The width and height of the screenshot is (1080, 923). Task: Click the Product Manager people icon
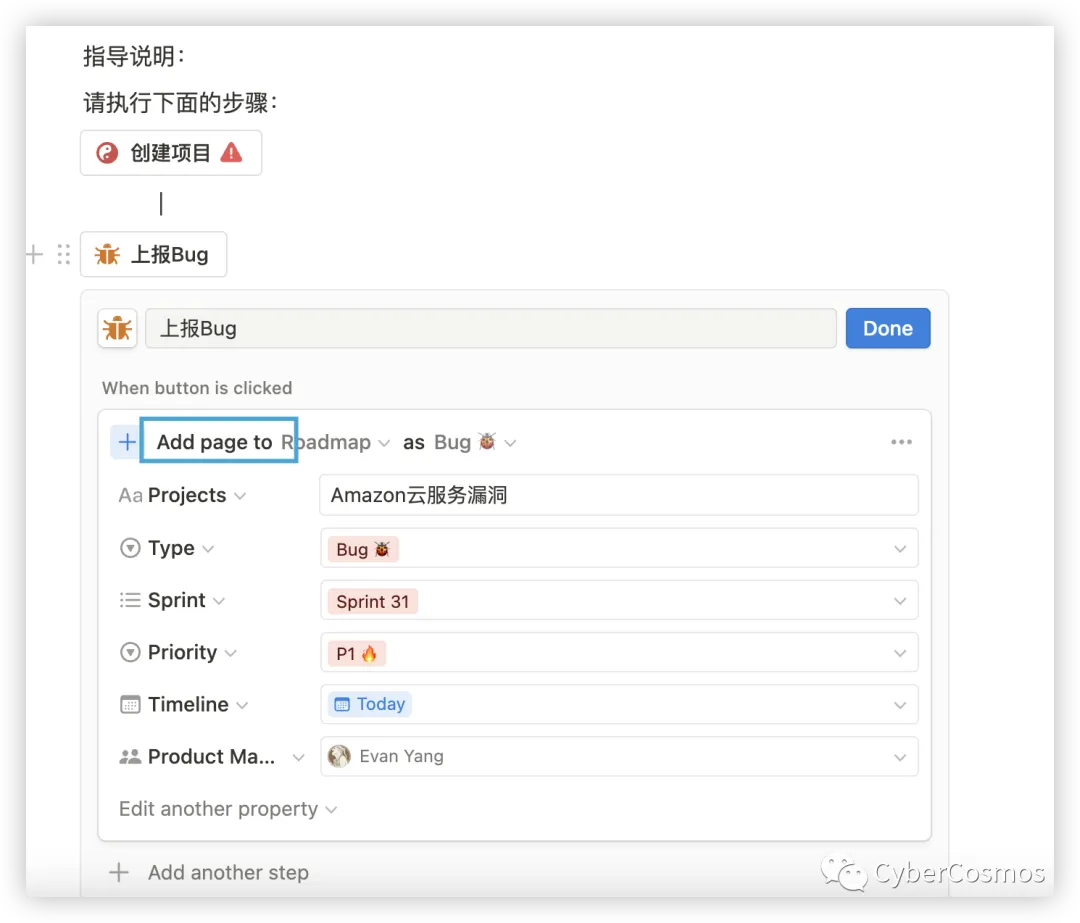tap(130, 757)
